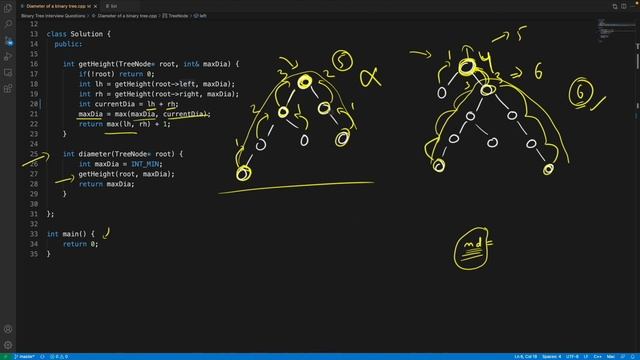The image size is (640, 360).
Task: Click Binary Tree Interview Questions breadcrumb
Action: pos(53,16)
